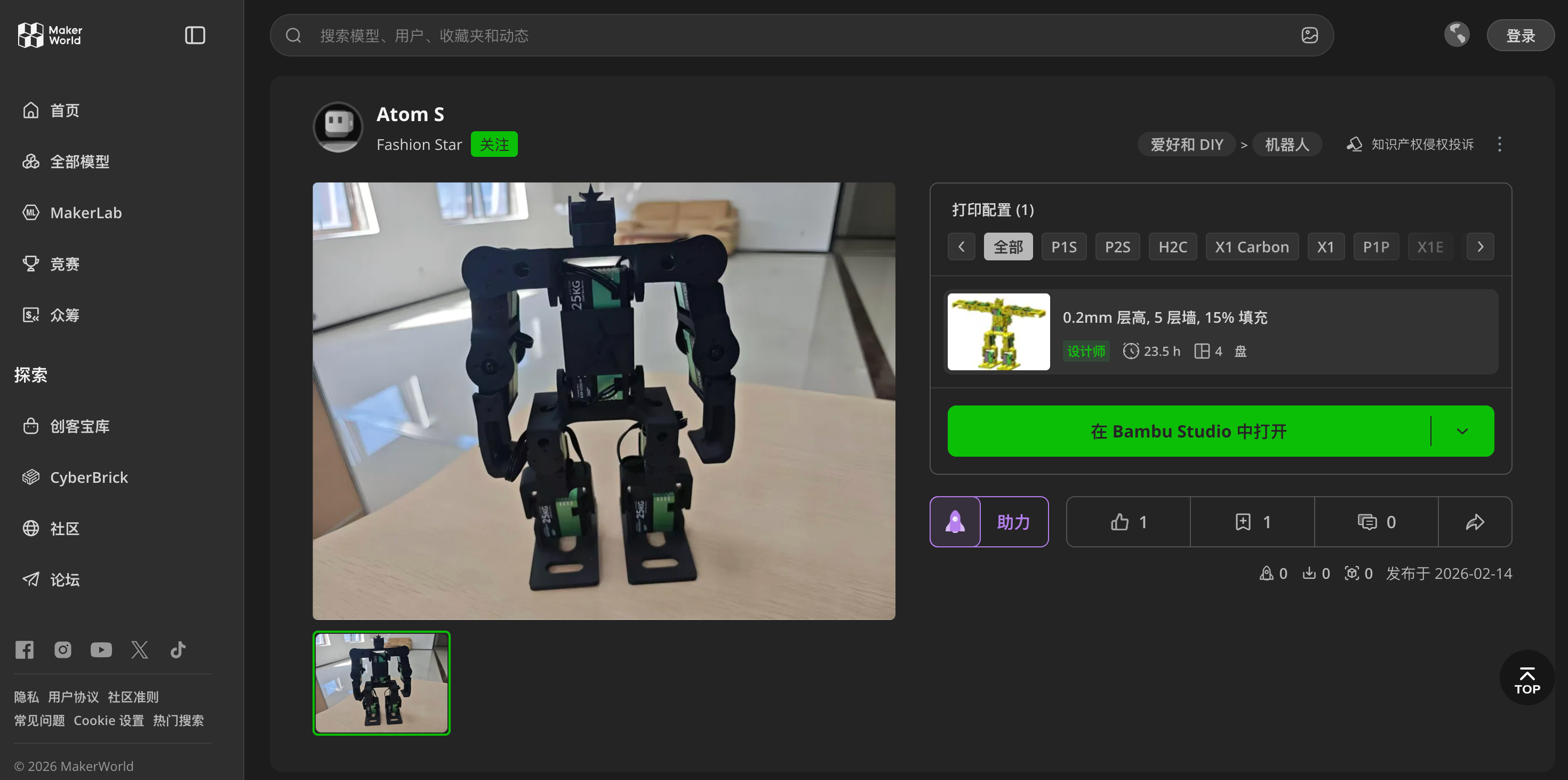Select the X1 Carbon printer tab
The width and height of the screenshot is (1568, 780).
tap(1252, 246)
